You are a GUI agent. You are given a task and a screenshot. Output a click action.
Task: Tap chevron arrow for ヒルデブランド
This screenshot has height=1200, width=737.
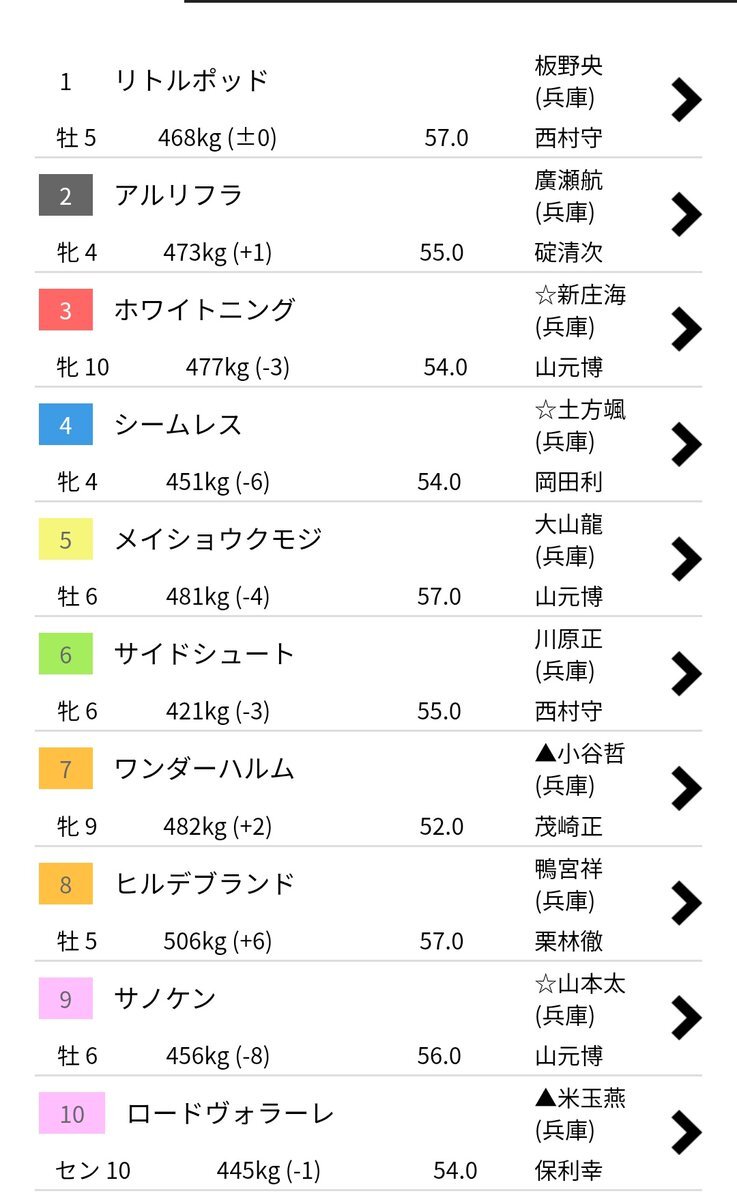click(x=686, y=903)
